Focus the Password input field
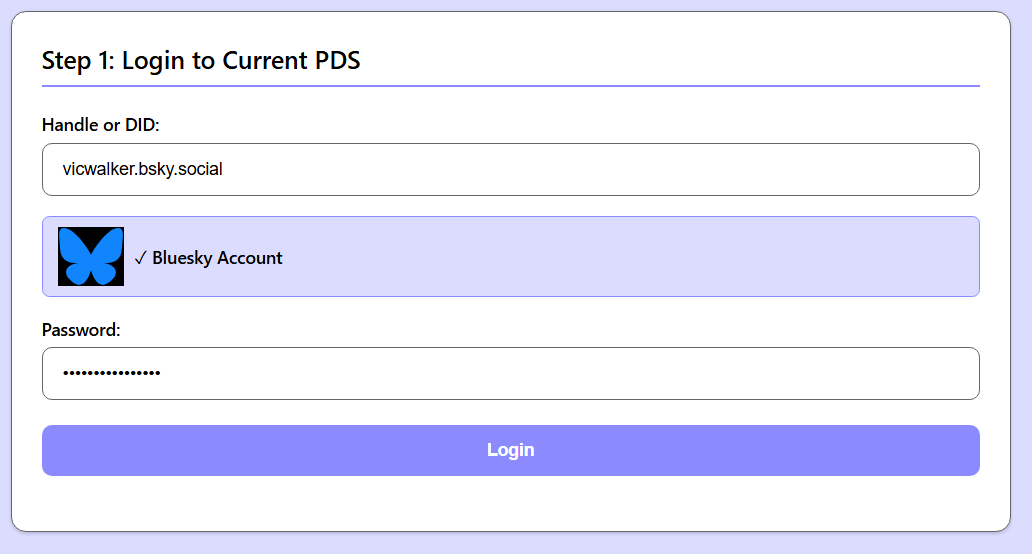The height and width of the screenshot is (554, 1032). (x=510, y=373)
